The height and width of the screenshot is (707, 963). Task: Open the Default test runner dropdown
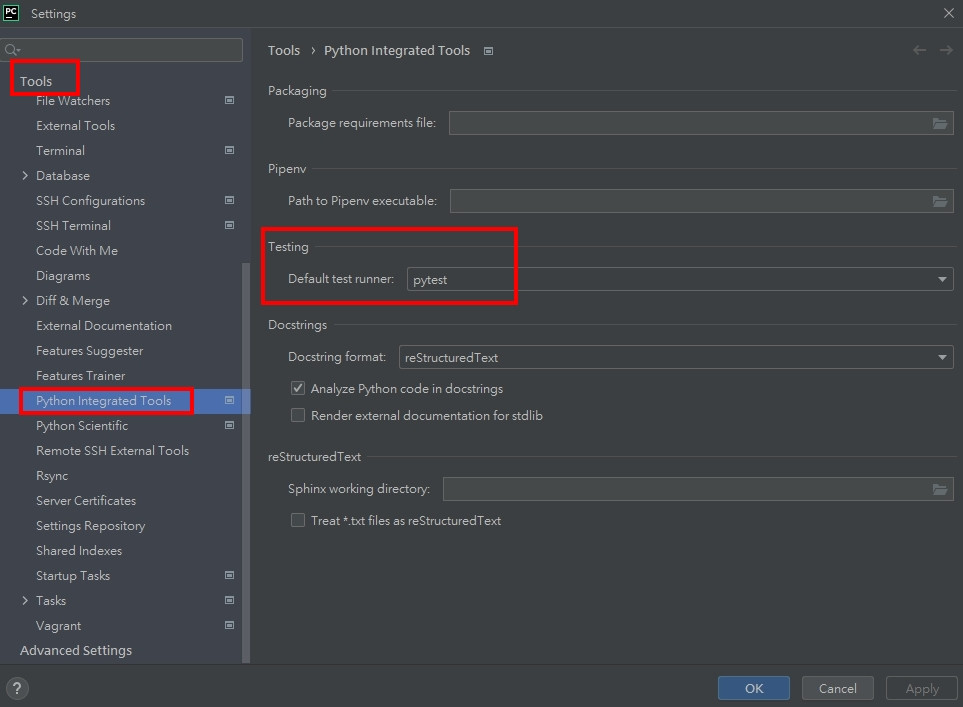680,279
